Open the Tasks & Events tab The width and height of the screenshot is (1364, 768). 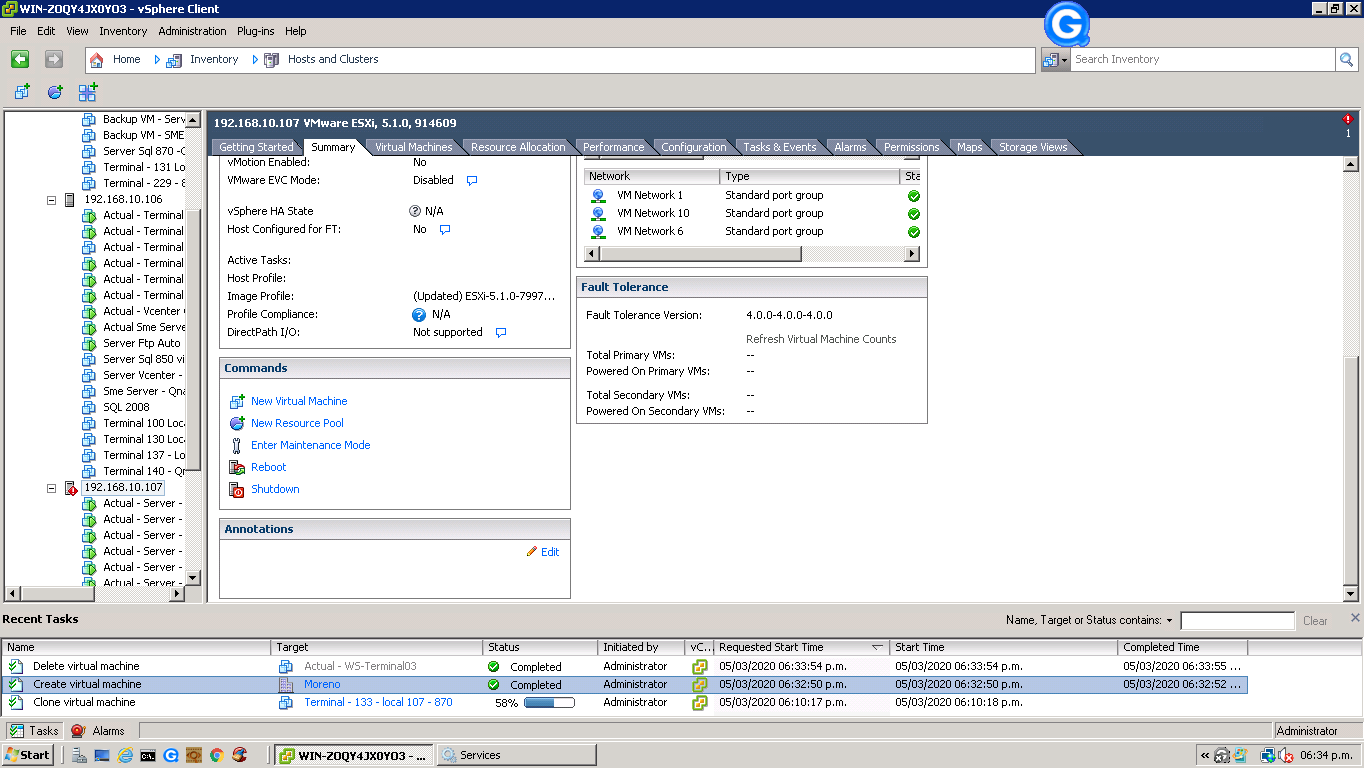coord(779,147)
